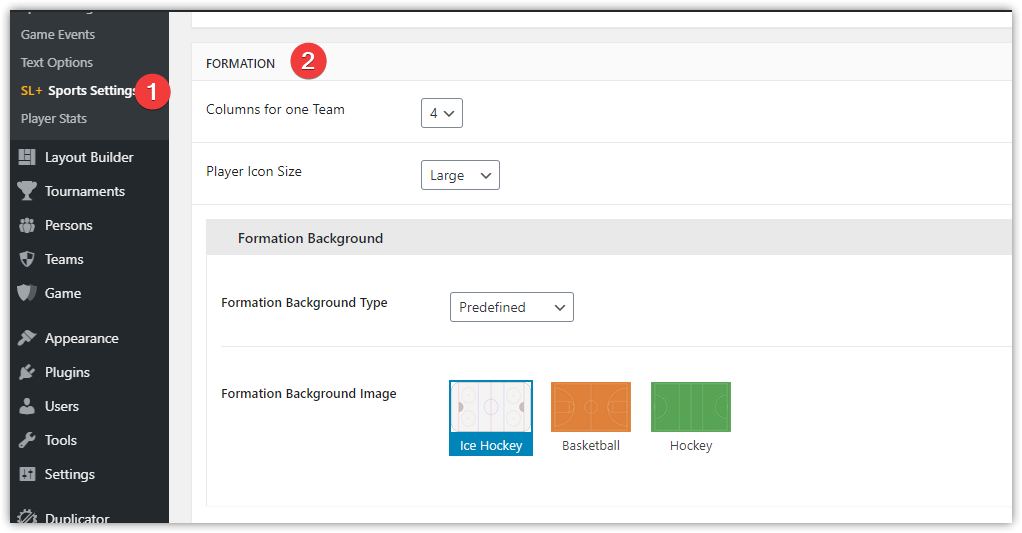Click the Columns for one Team label
1022x533 pixels.
point(275,109)
